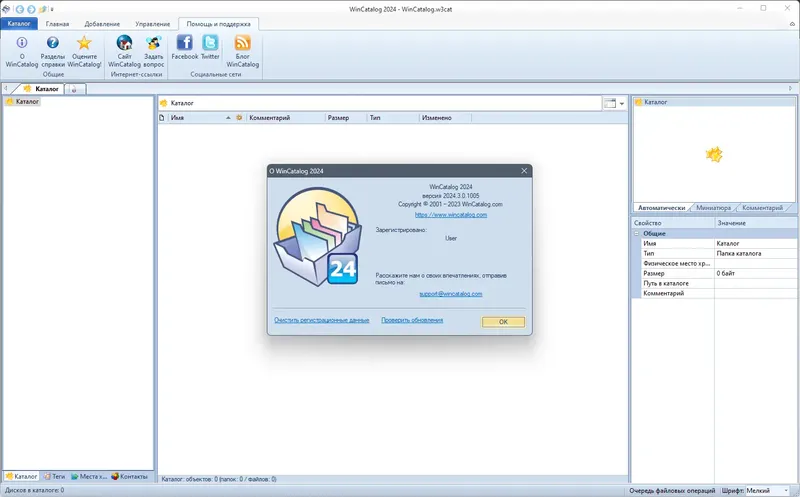Image resolution: width=800 pixels, height=497 pixels.
Task: Click the catalog star icon in preview pane
Action: (714, 154)
